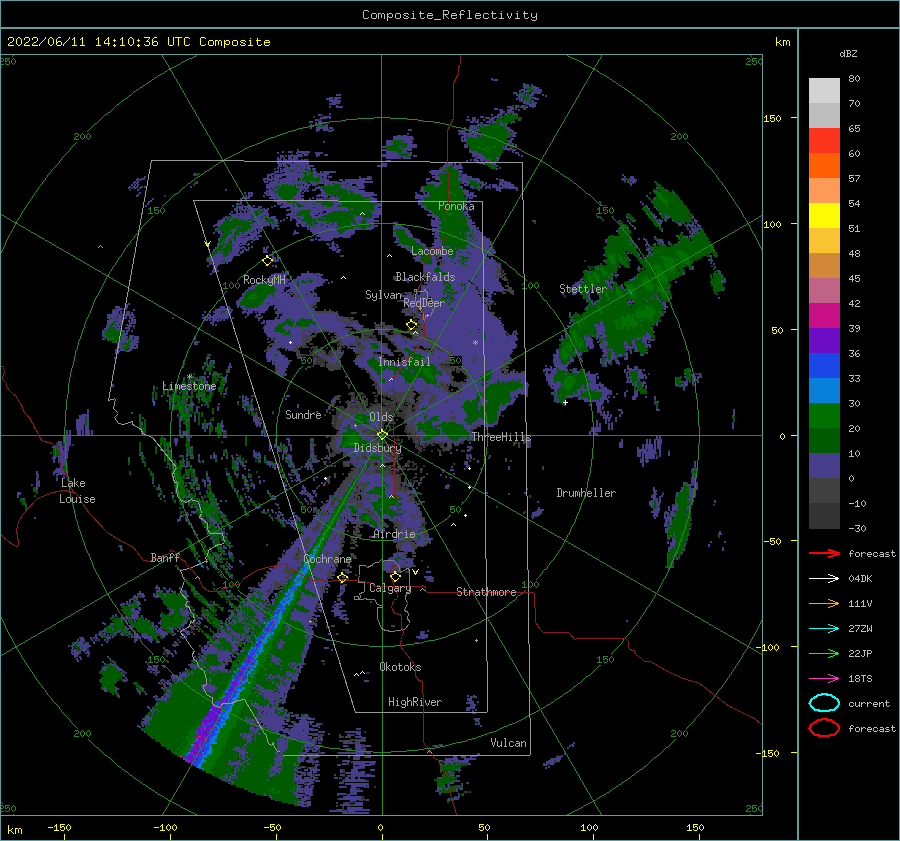
Task: Click the Airdrie town label
Action: click(x=394, y=534)
